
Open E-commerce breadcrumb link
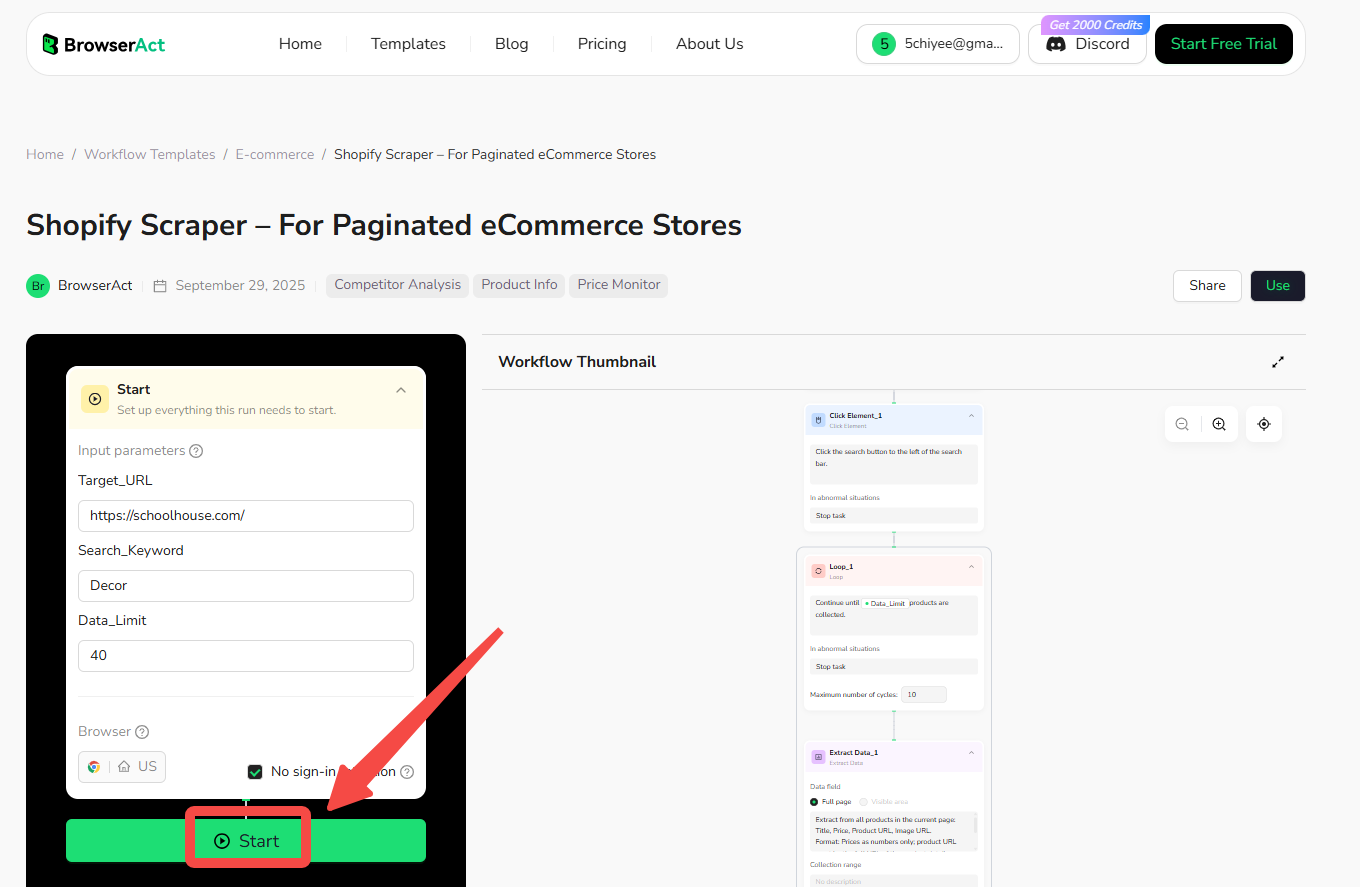[275, 154]
